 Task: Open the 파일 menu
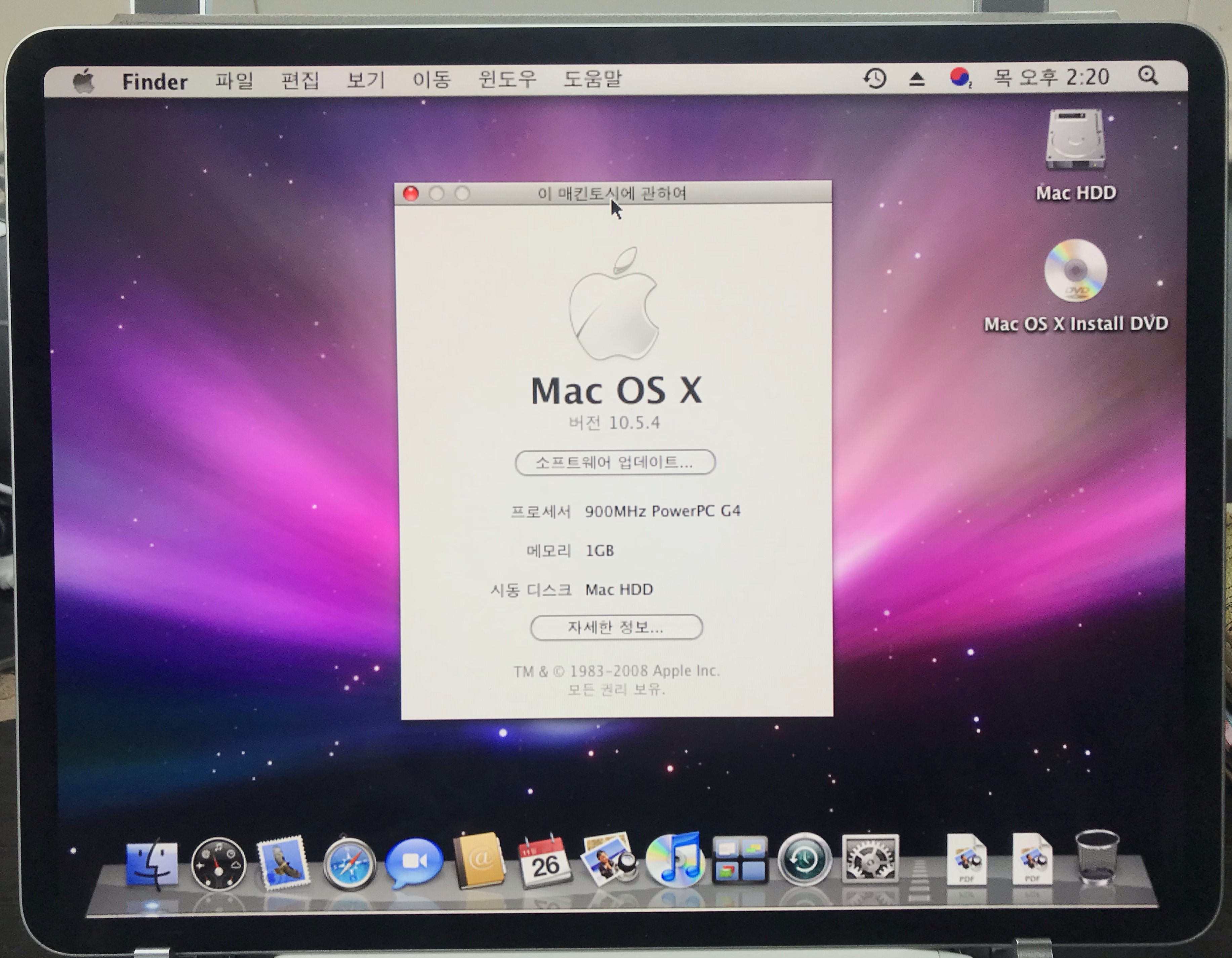[234, 81]
